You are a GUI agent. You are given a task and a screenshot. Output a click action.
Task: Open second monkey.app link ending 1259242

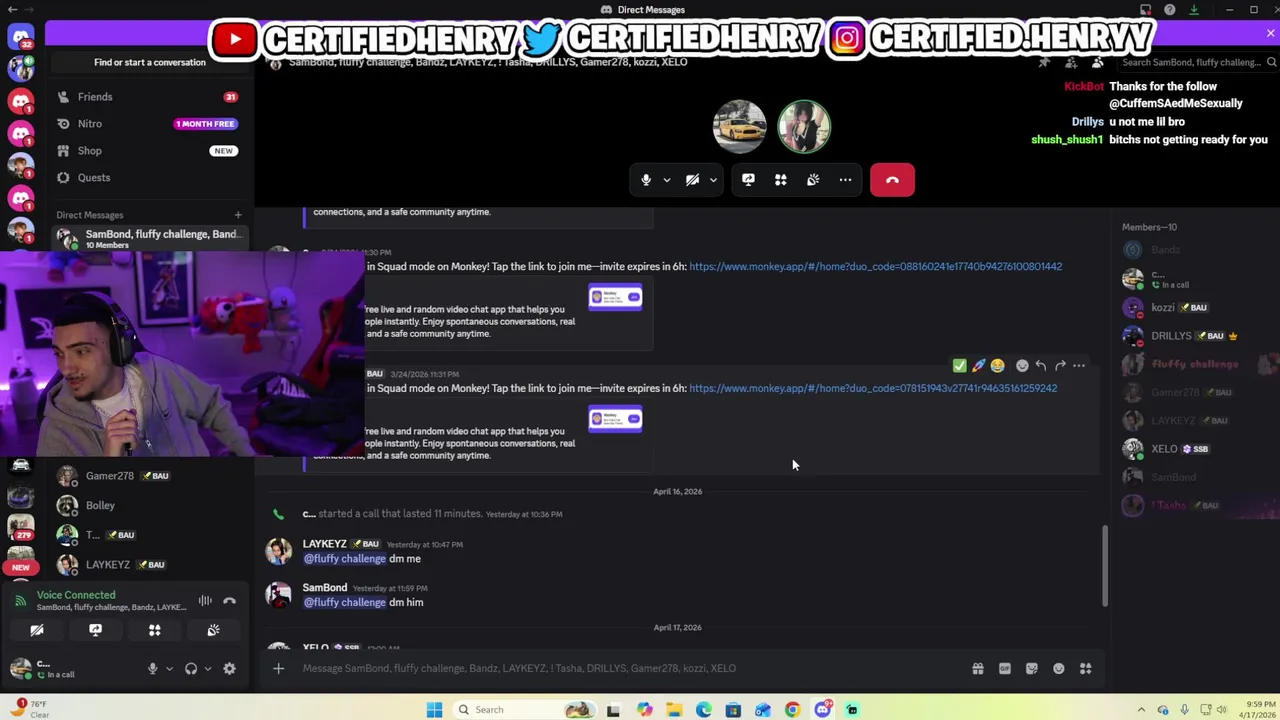point(873,389)
